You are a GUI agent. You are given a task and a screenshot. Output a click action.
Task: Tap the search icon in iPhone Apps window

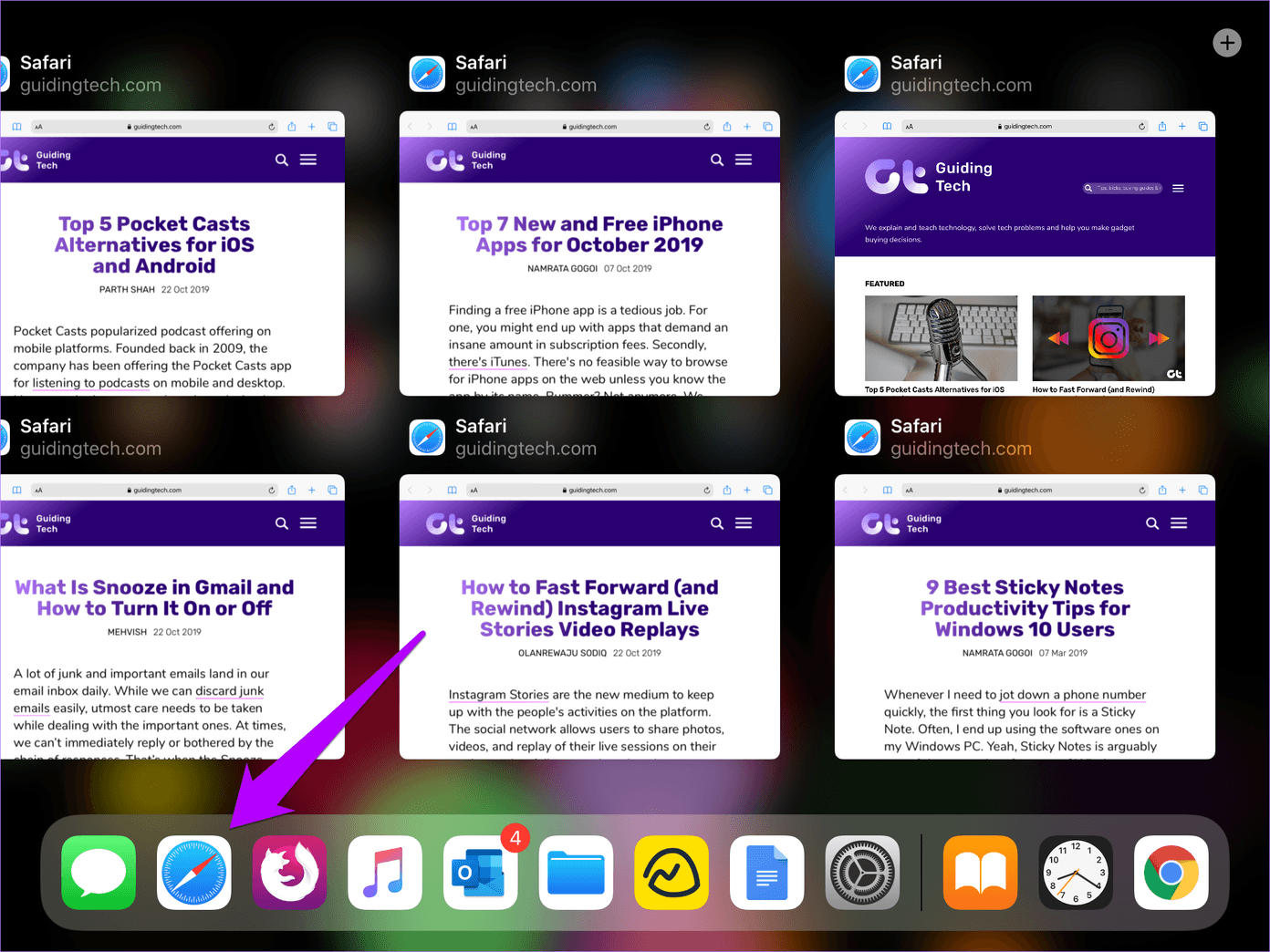click(x=717, y=160)
